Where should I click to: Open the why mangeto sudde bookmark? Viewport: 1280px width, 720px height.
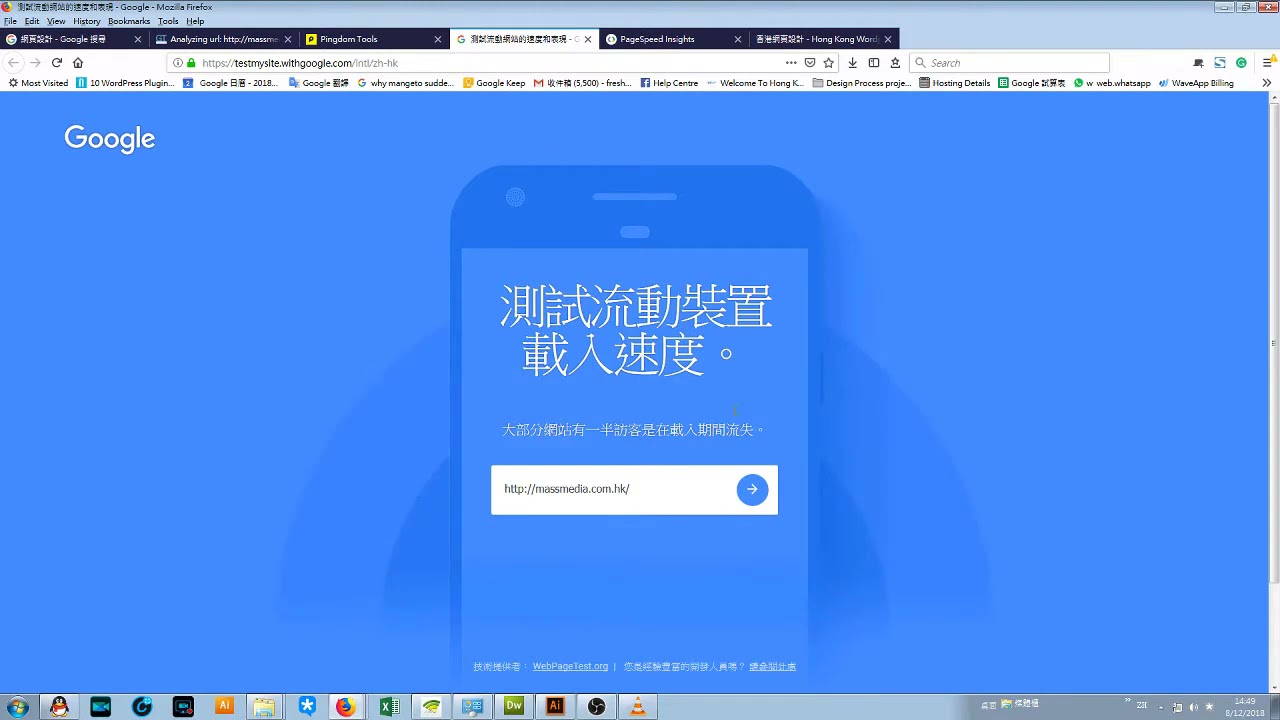[x=405, y=83]
